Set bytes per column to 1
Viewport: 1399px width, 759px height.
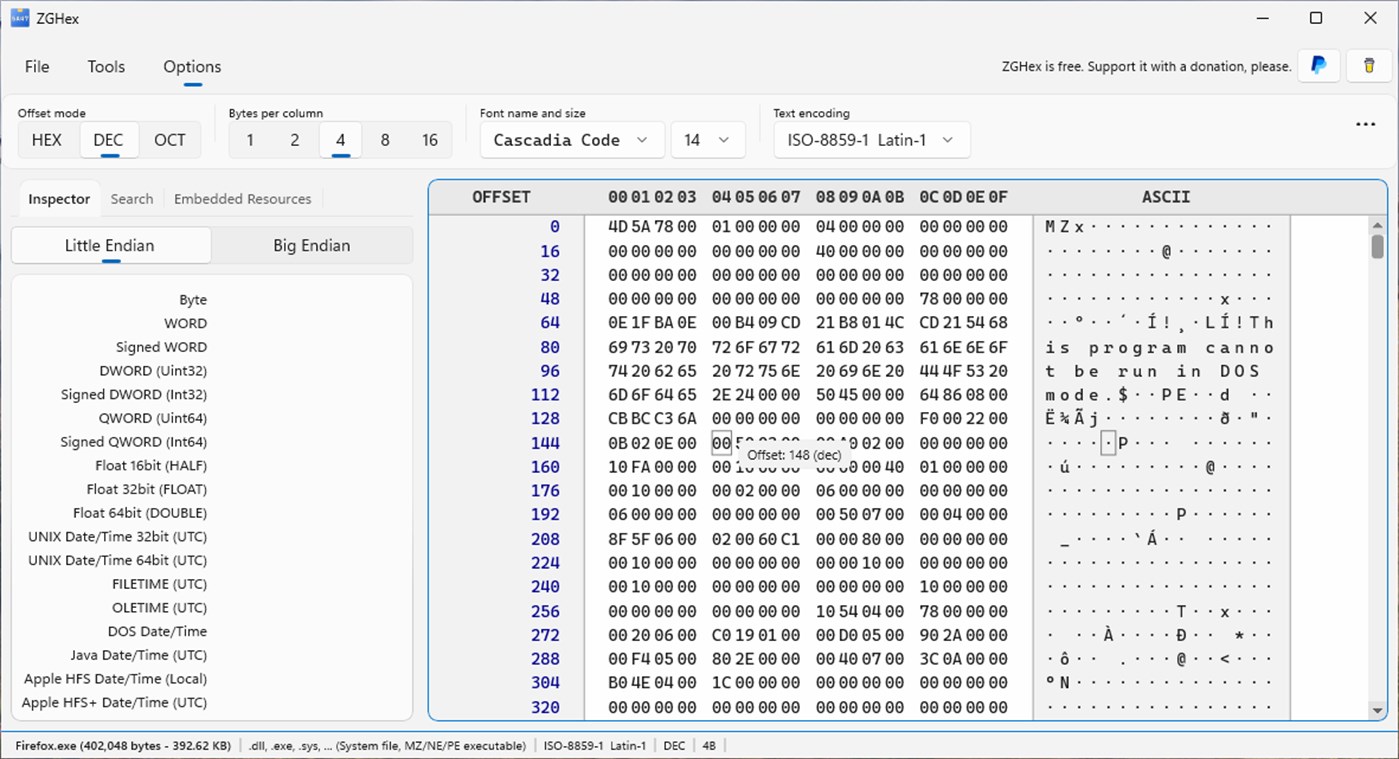point(250,140)
